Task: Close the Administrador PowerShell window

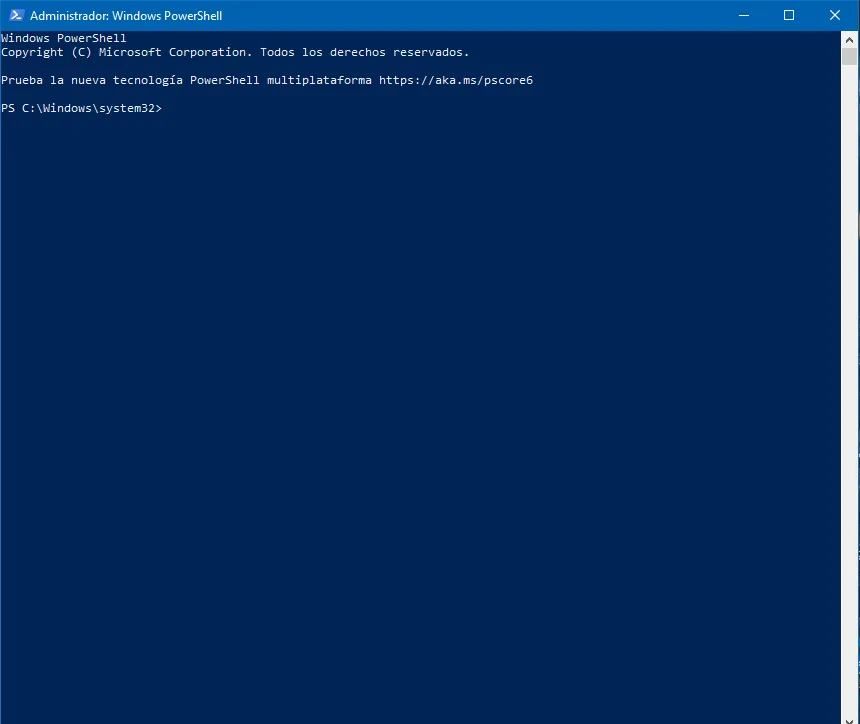Action: coord(835,15)
